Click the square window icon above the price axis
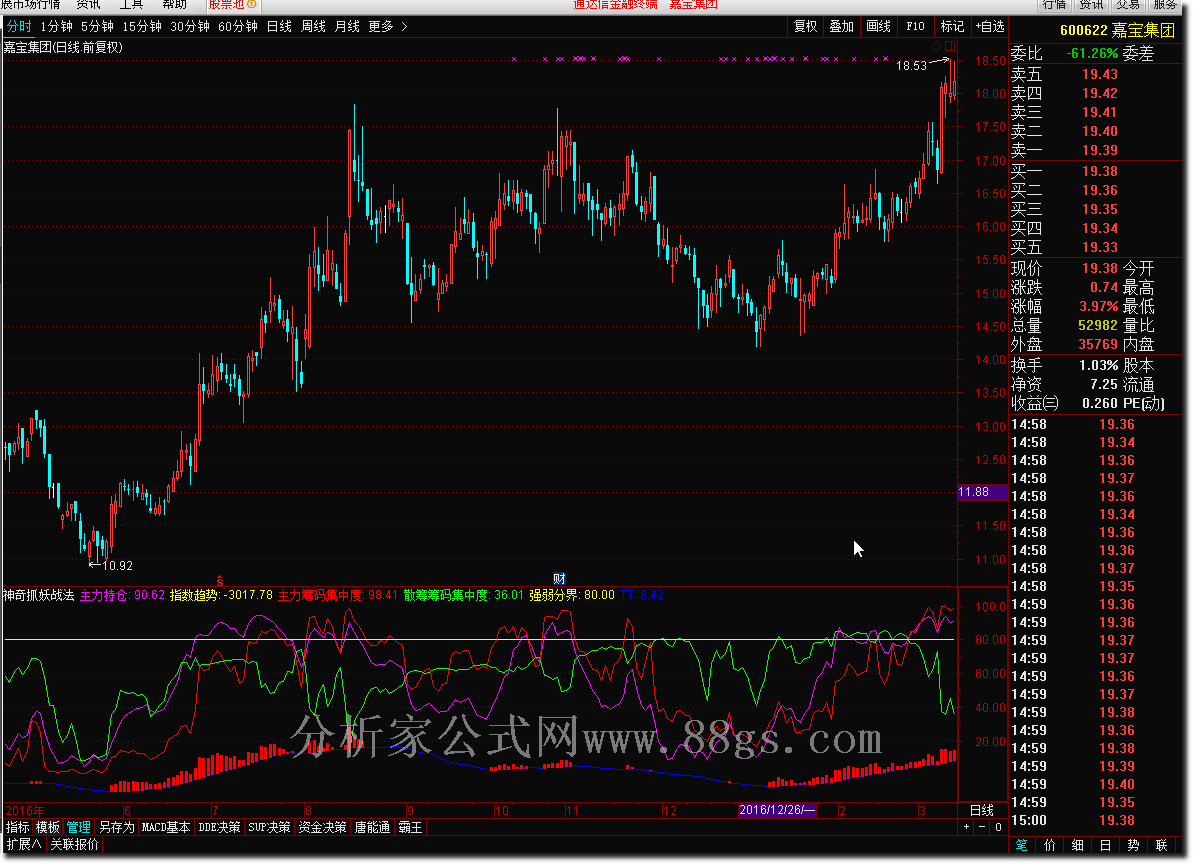The height and width of the screenshot is (864, 1194). pos(950,46)
